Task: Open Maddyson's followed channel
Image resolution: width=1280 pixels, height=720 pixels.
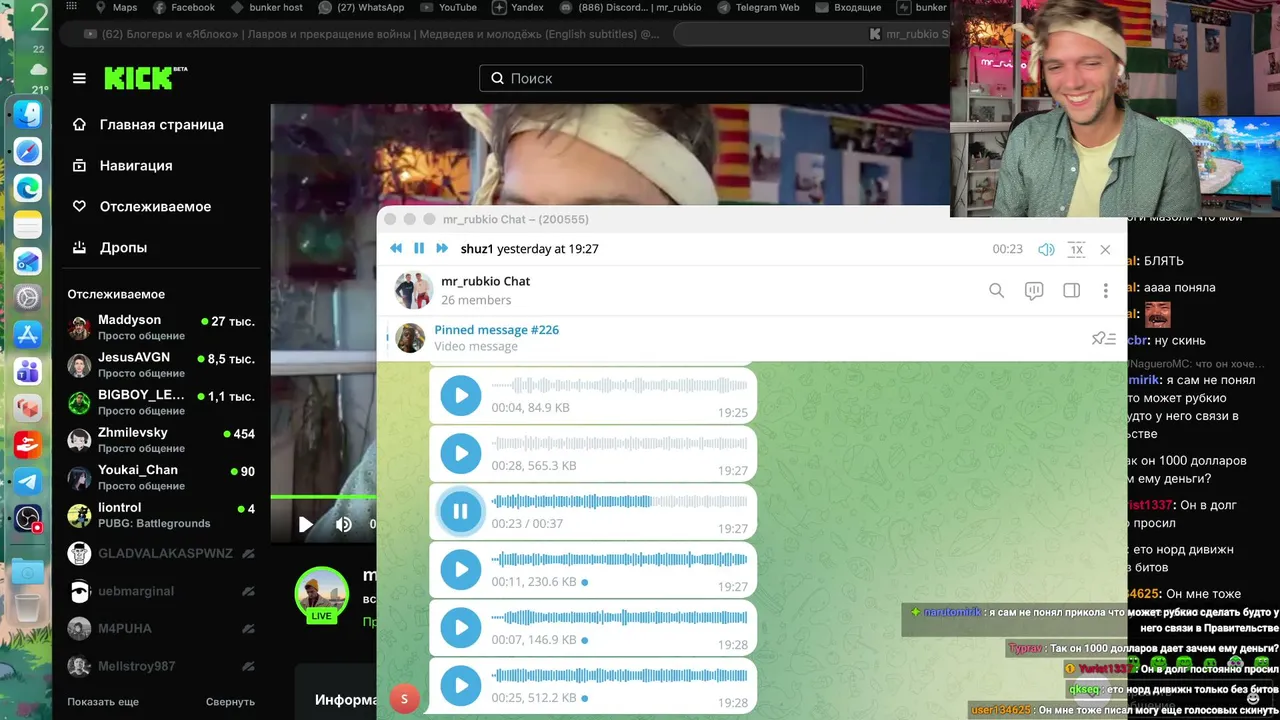Action: 161,327
